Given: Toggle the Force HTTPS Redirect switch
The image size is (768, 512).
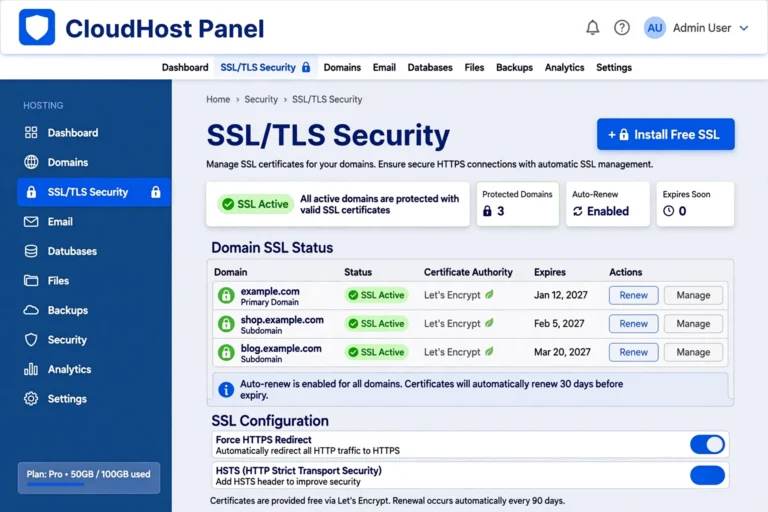Looking at the screenshot, I should coord(707,444).
